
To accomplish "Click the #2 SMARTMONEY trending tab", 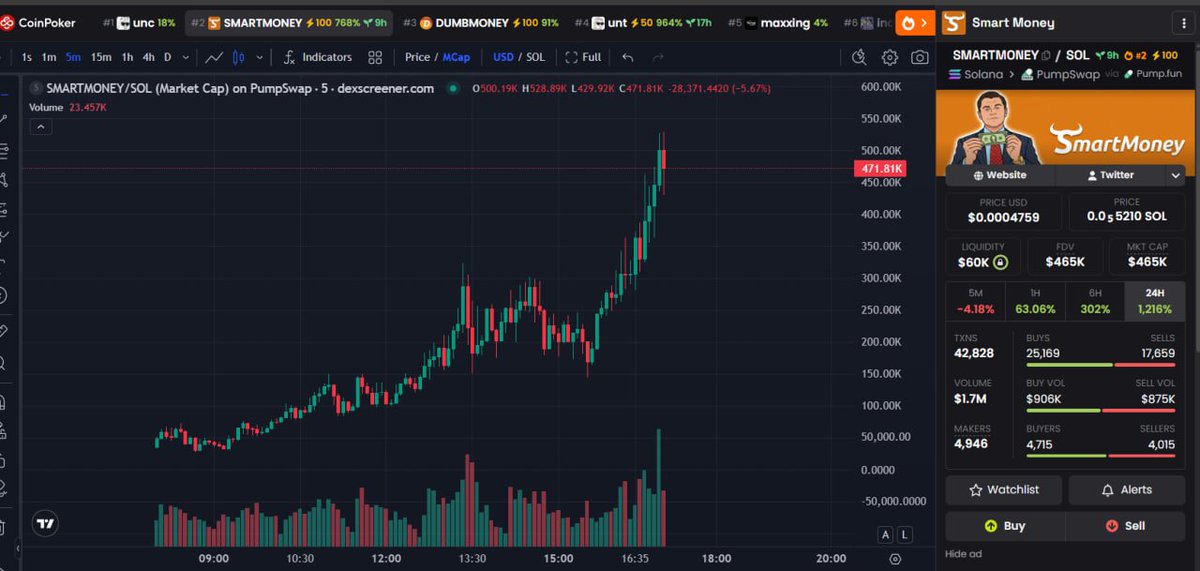I will point(288,22).
